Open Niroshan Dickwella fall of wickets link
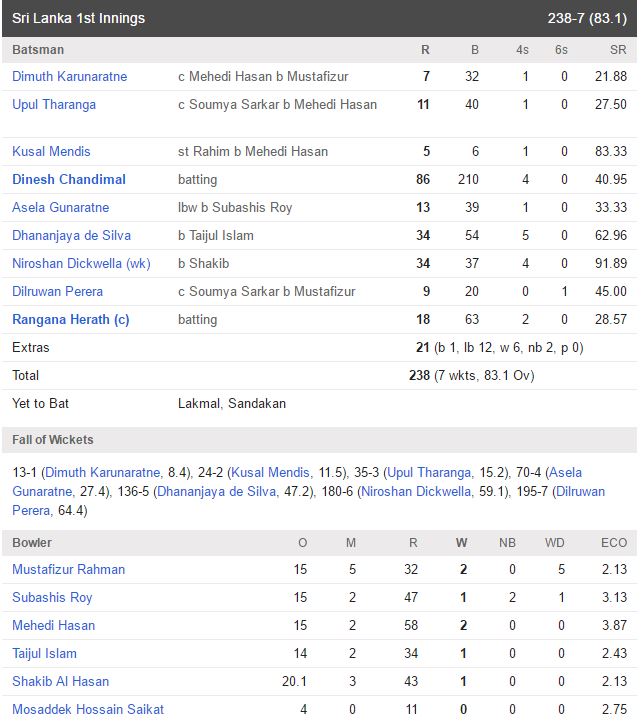The width and height of the screenshot is (641, 727). click(x=416, y=491)
